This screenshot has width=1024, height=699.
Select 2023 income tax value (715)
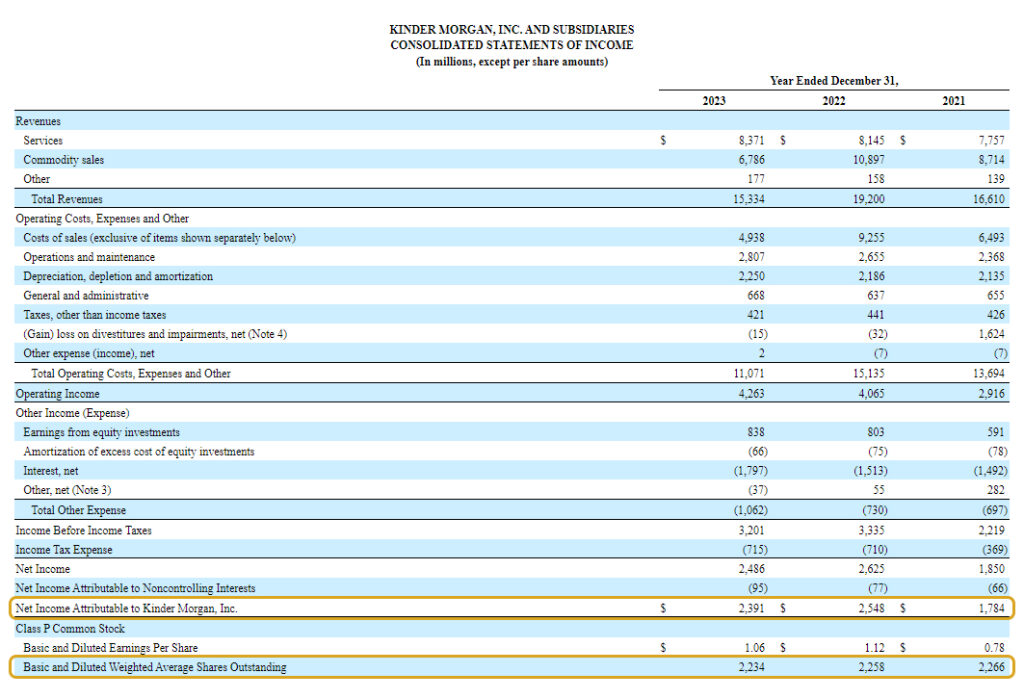tap(755, 550)
